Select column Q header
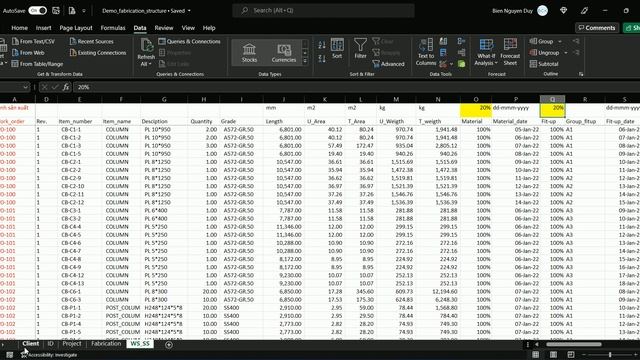Viewport: 640px width, 360px height. pos(552,99)
